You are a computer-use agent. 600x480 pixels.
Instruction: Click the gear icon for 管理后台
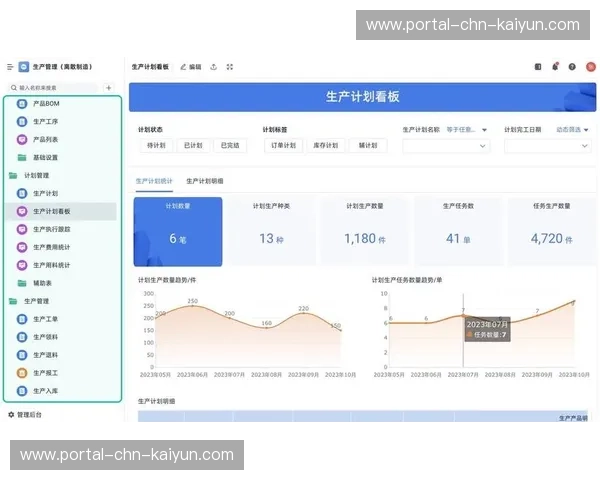click(x=11, y=415)
